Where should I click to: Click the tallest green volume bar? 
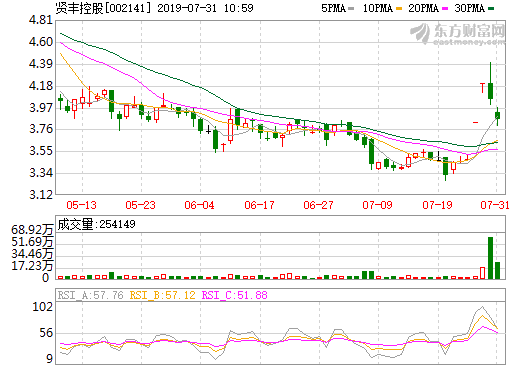coord(490,258)
